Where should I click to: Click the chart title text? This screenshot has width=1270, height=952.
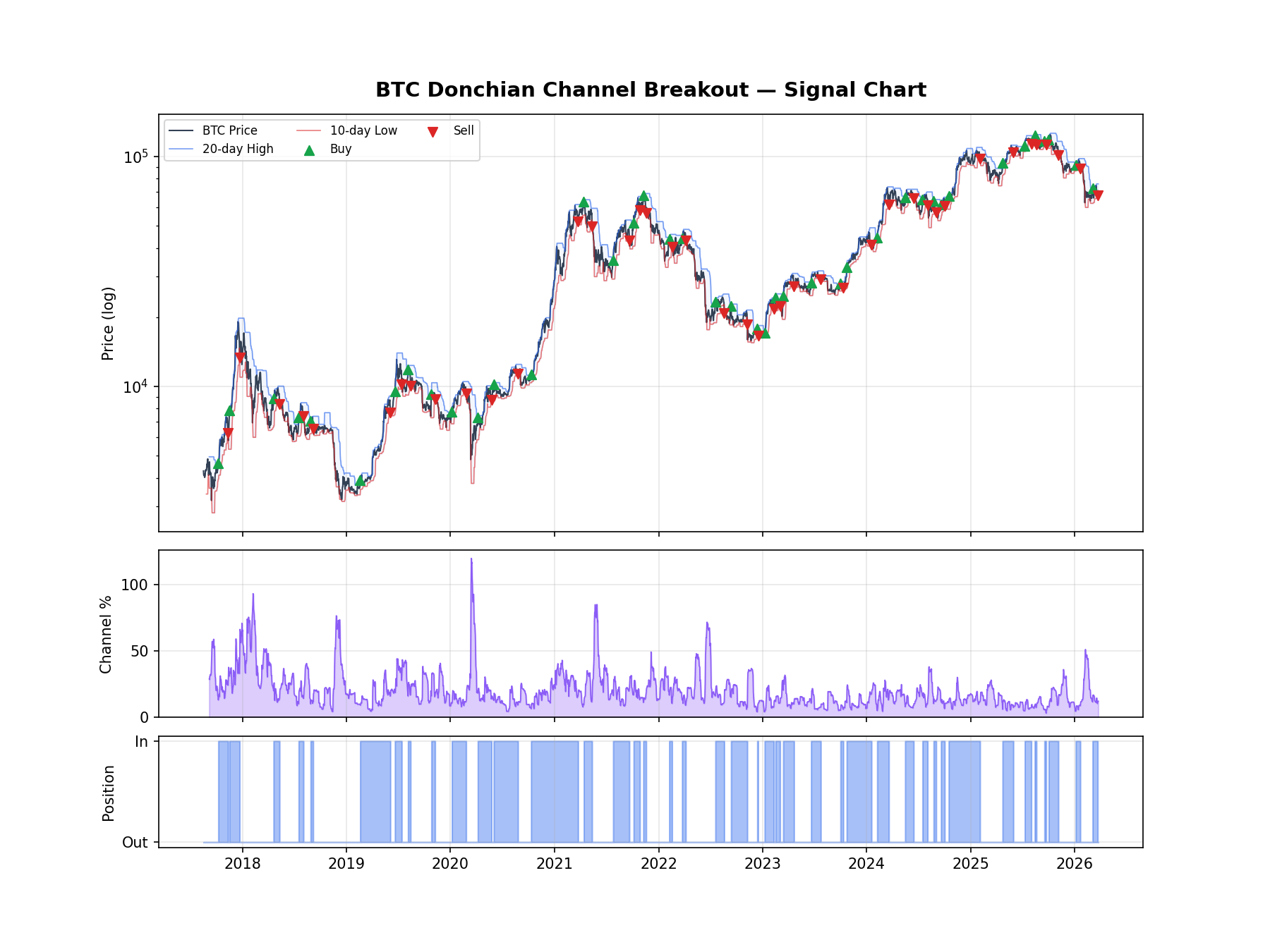click(651, 90)
